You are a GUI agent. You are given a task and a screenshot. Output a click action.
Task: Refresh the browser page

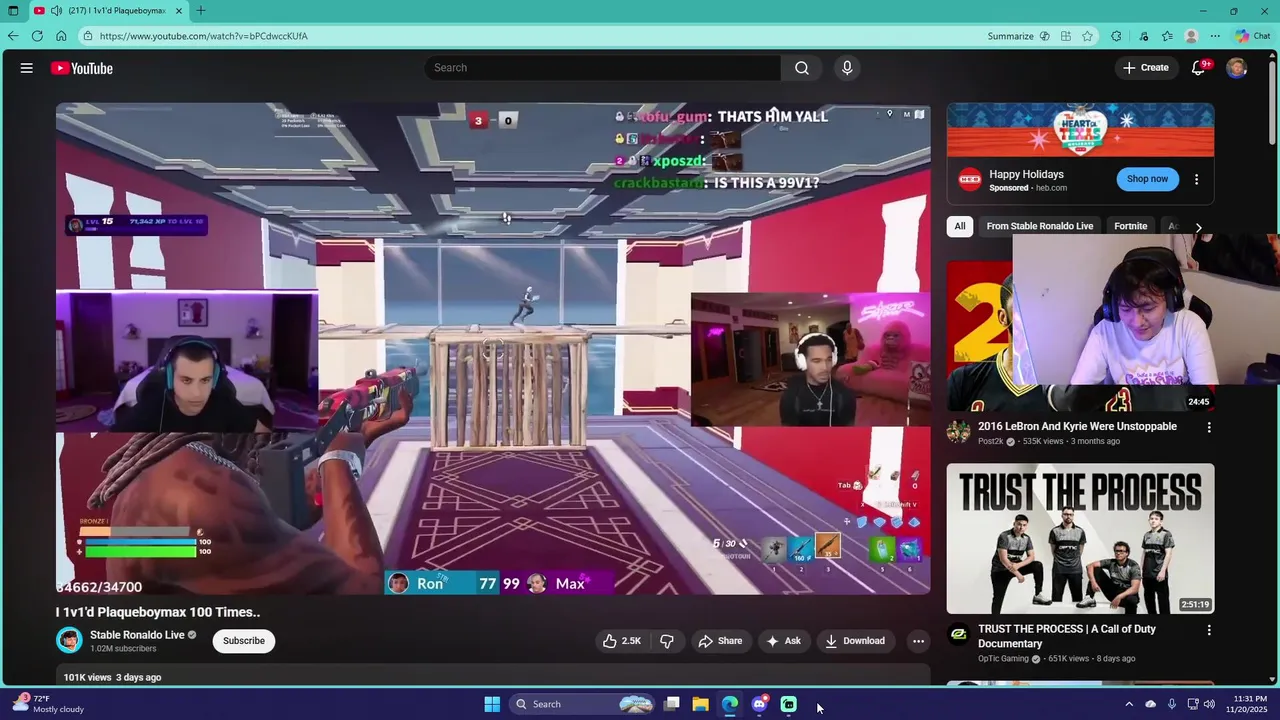[37, 36]
